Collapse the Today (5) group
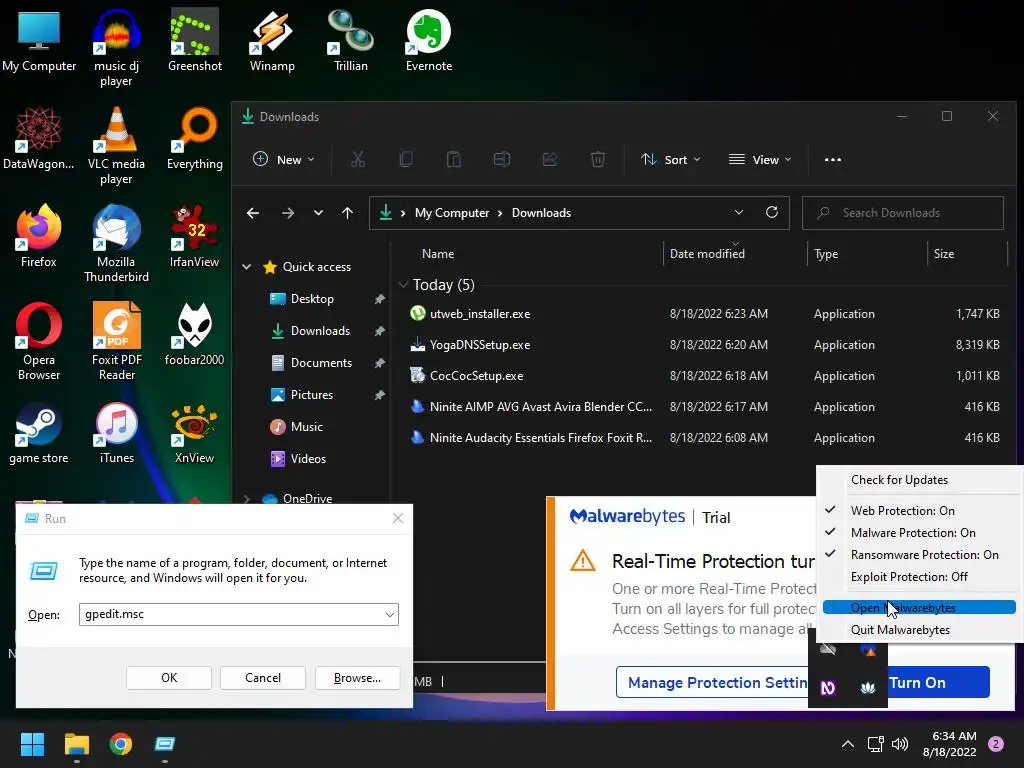This screenshot has height=768, width=1024. pos(403,285)
